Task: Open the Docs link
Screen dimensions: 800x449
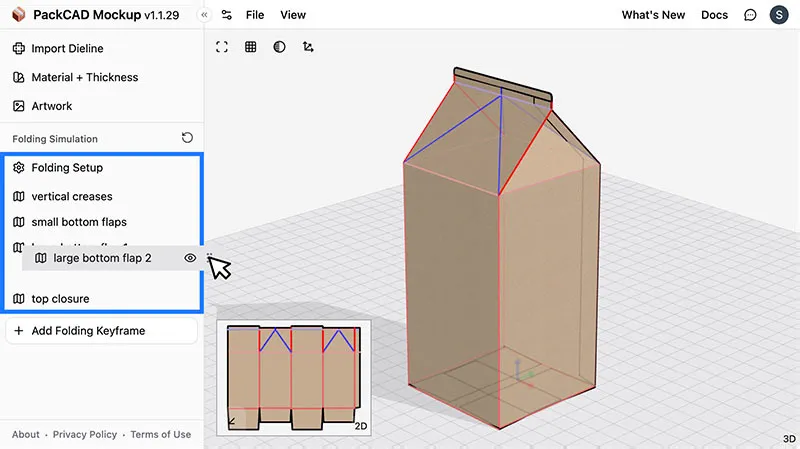Action: [x=714, y=15]
